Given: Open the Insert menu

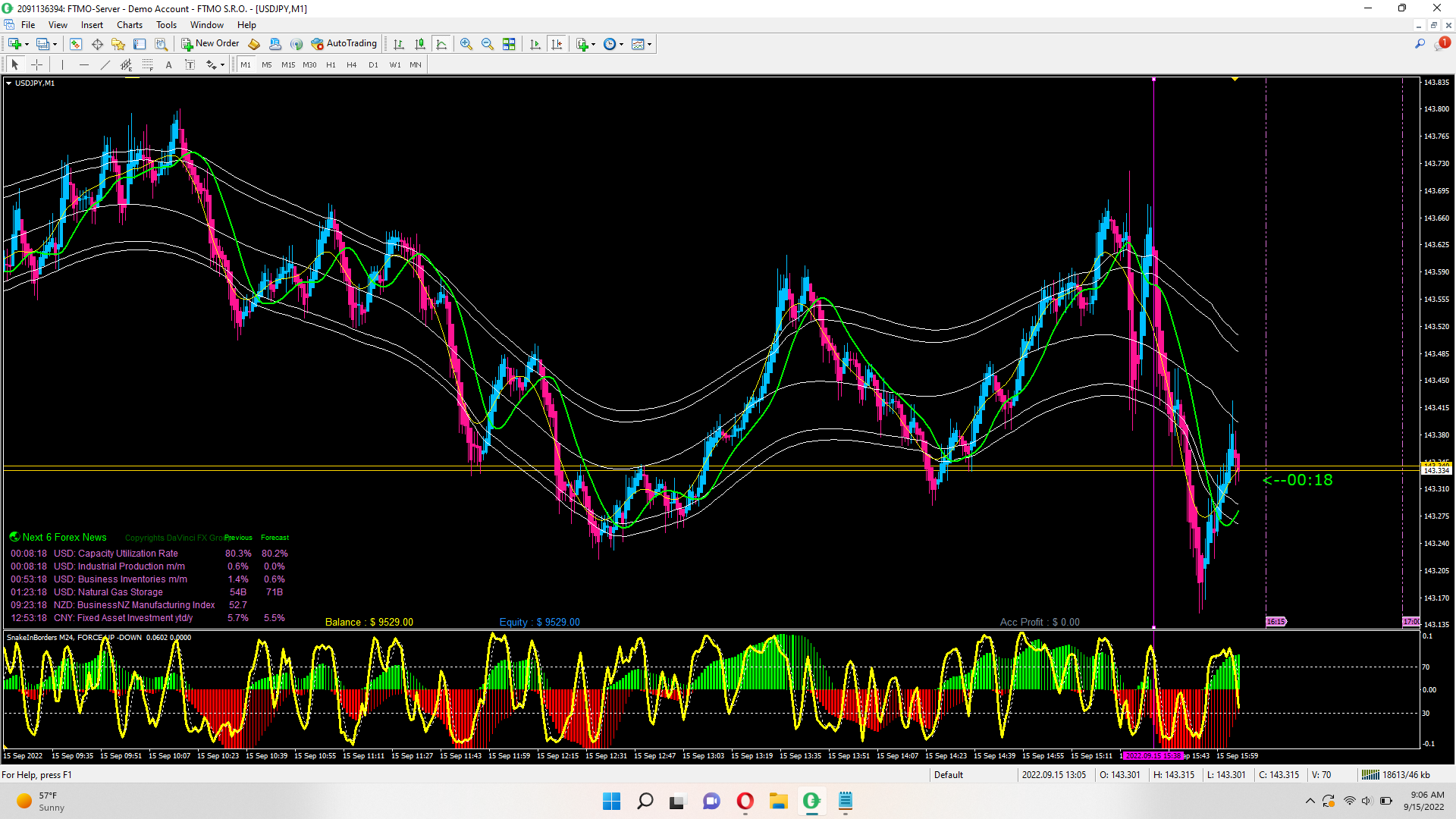Looking at the screenshot, I should point(92,25).
